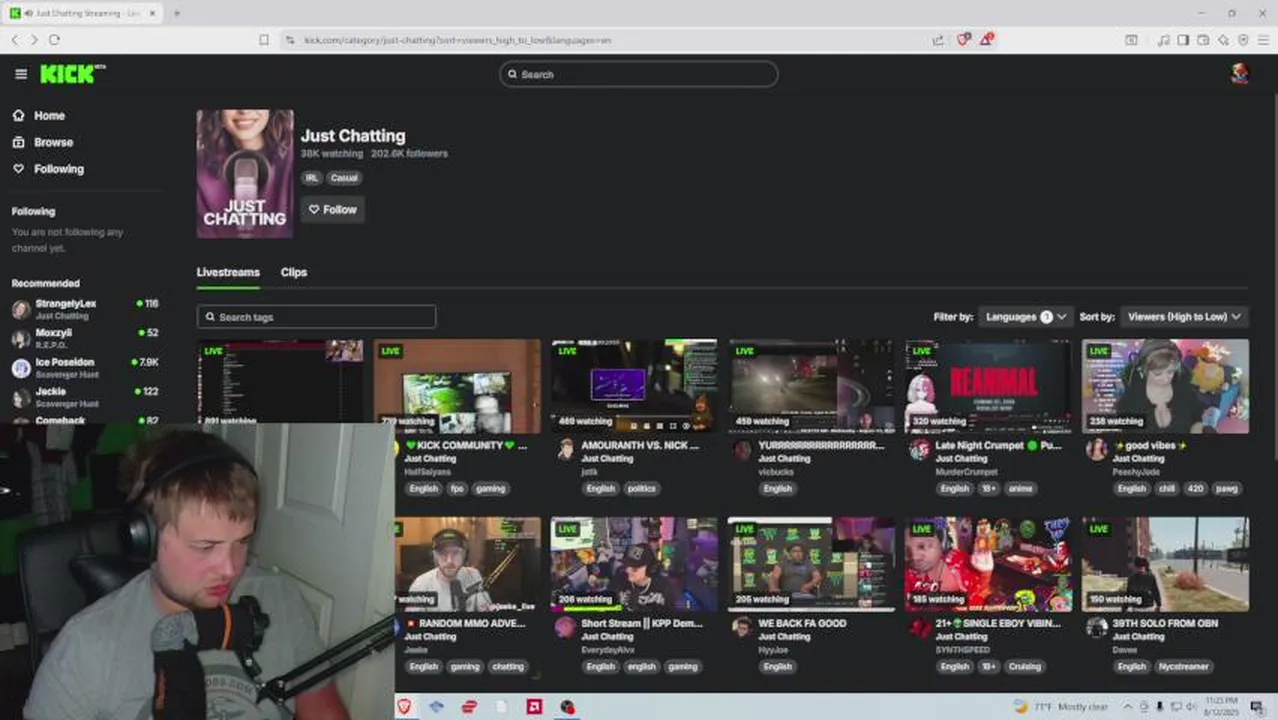Click the Nycstreamer tag under 39TH SOLO
This screenshot has width=1278, height=720.
click(1185, 667)
